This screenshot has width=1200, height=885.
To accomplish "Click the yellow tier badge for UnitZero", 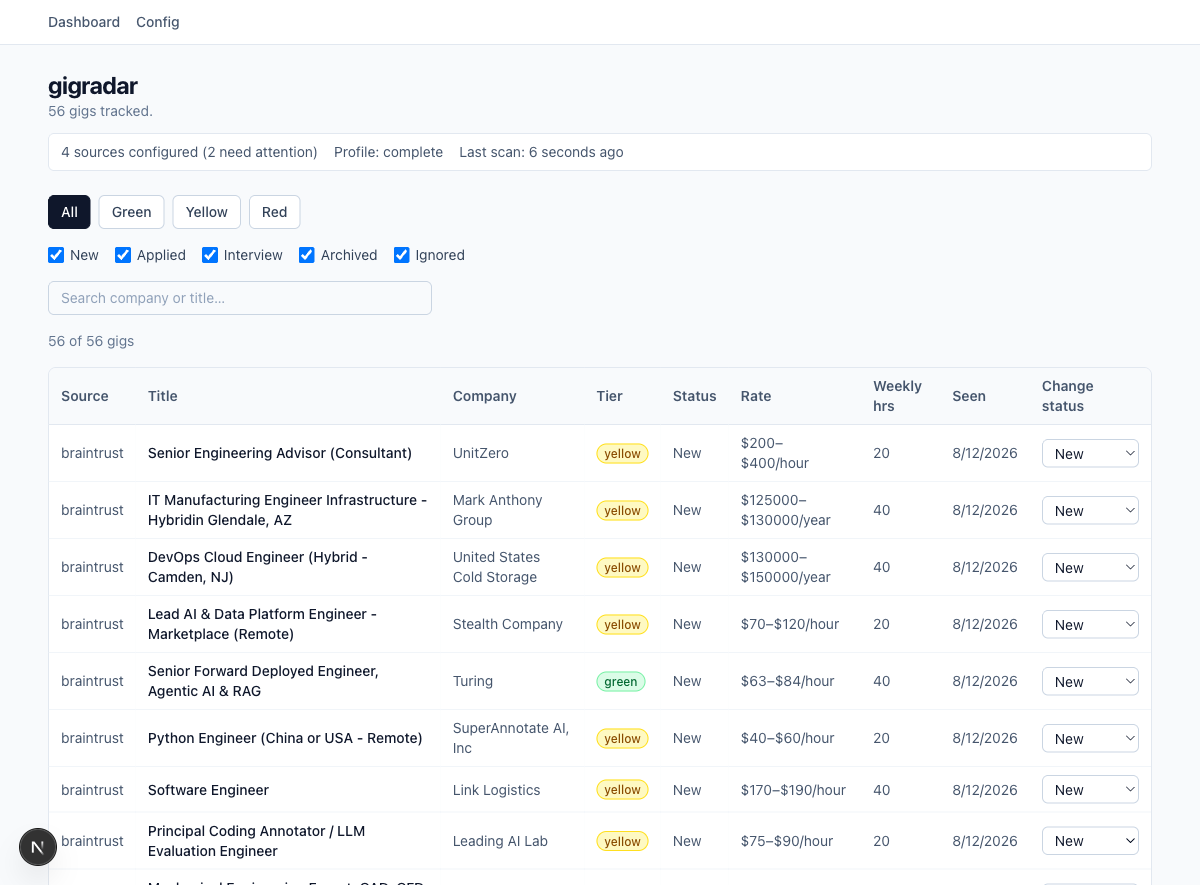I will point(623,453).
